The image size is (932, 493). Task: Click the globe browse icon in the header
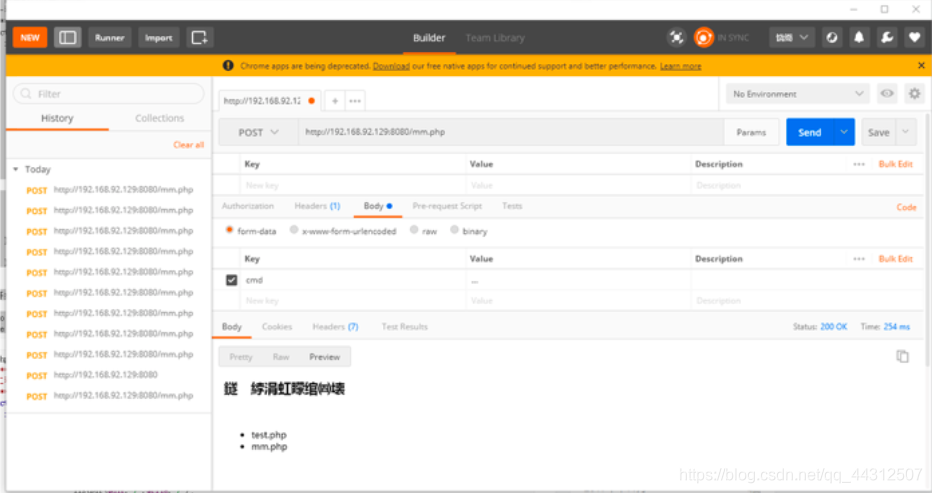[x=832, y=37]
